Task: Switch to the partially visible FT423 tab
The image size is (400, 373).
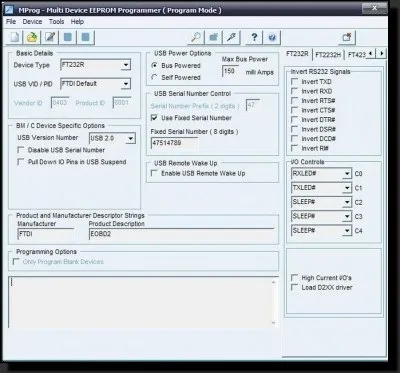Action: click(x=356, y=55)
